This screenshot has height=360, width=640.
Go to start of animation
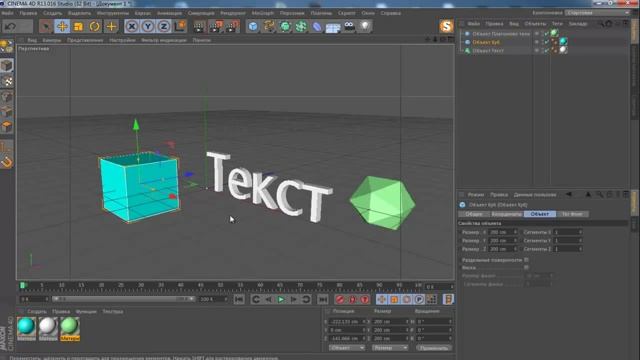point(239,299)
